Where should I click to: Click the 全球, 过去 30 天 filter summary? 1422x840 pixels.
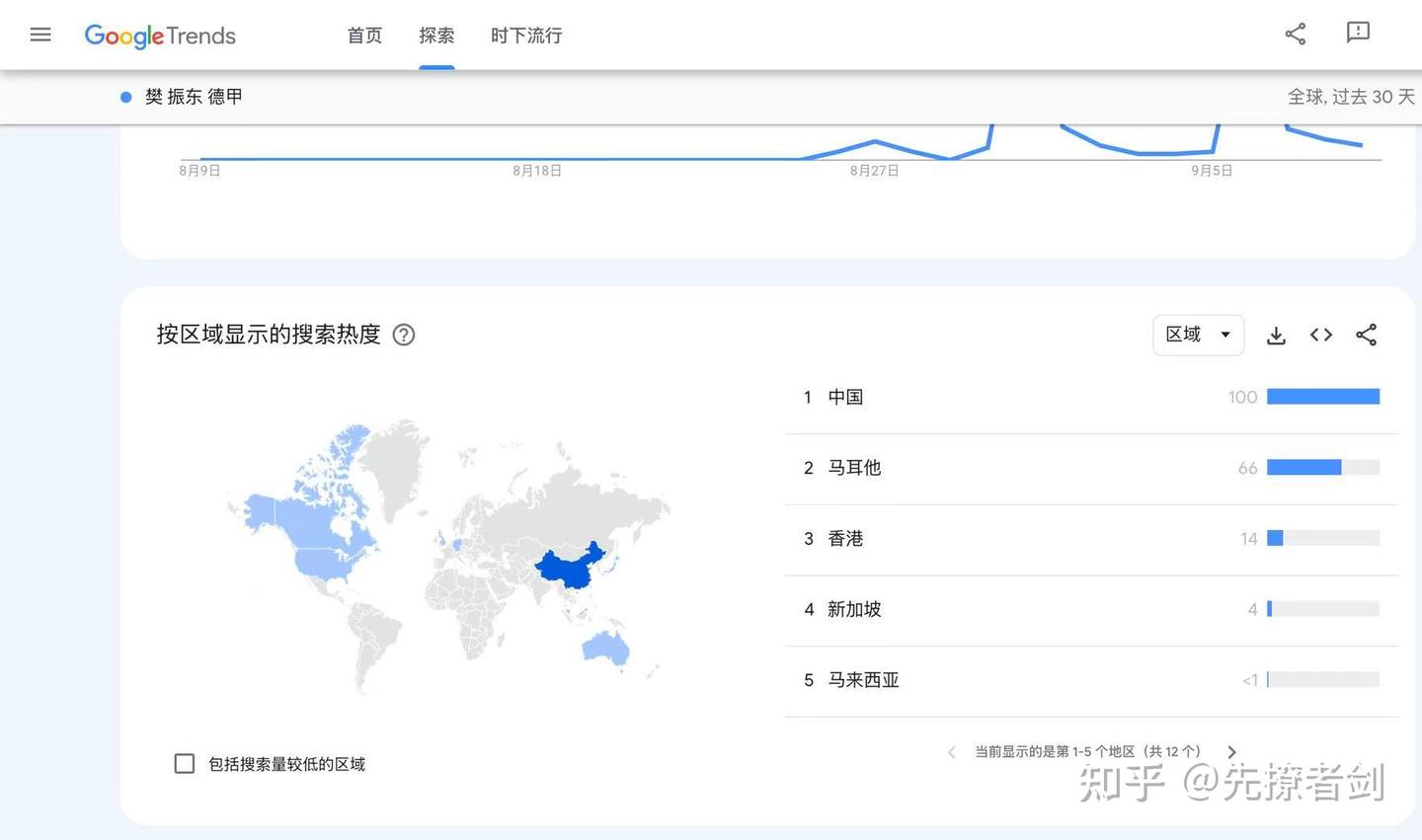pyautogui.click(x=1351, y=97)
